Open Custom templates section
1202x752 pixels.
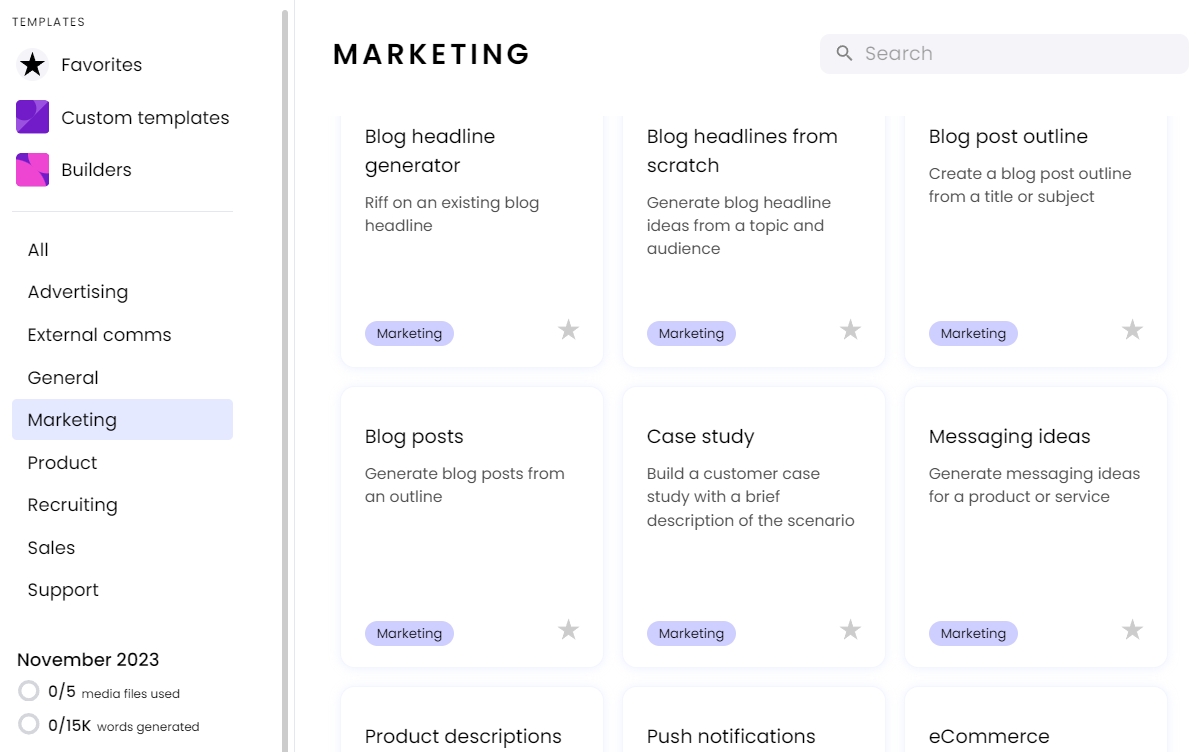click(x=145, y=118)
